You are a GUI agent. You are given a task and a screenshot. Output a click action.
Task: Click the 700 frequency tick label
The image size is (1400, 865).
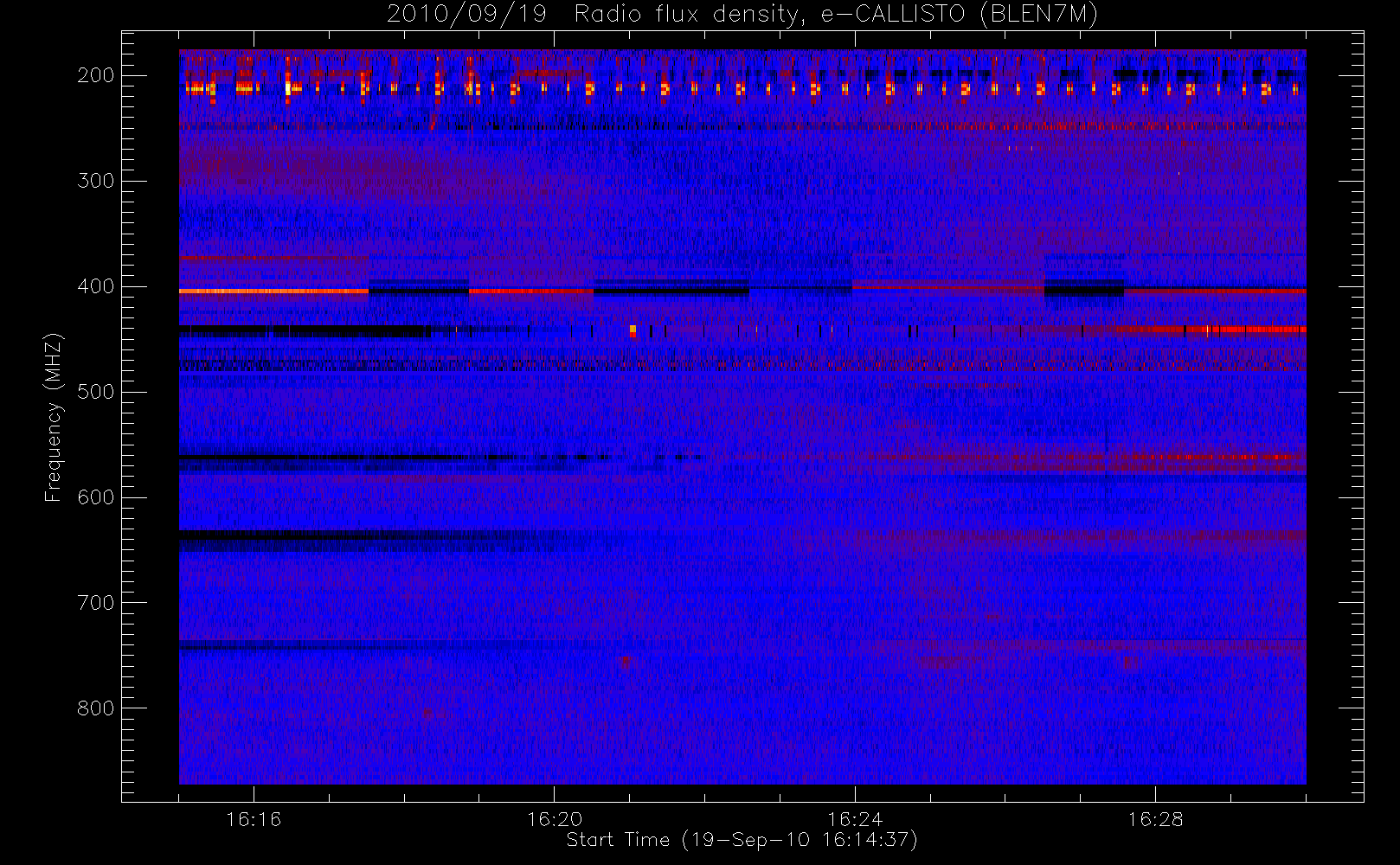coord(96,603)
